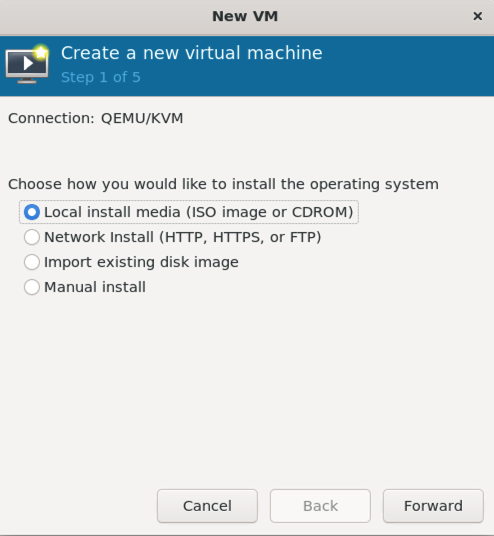Close the New VM dialog with X
Viewport: 494px width, 536px height.
[x=478, y=16]
